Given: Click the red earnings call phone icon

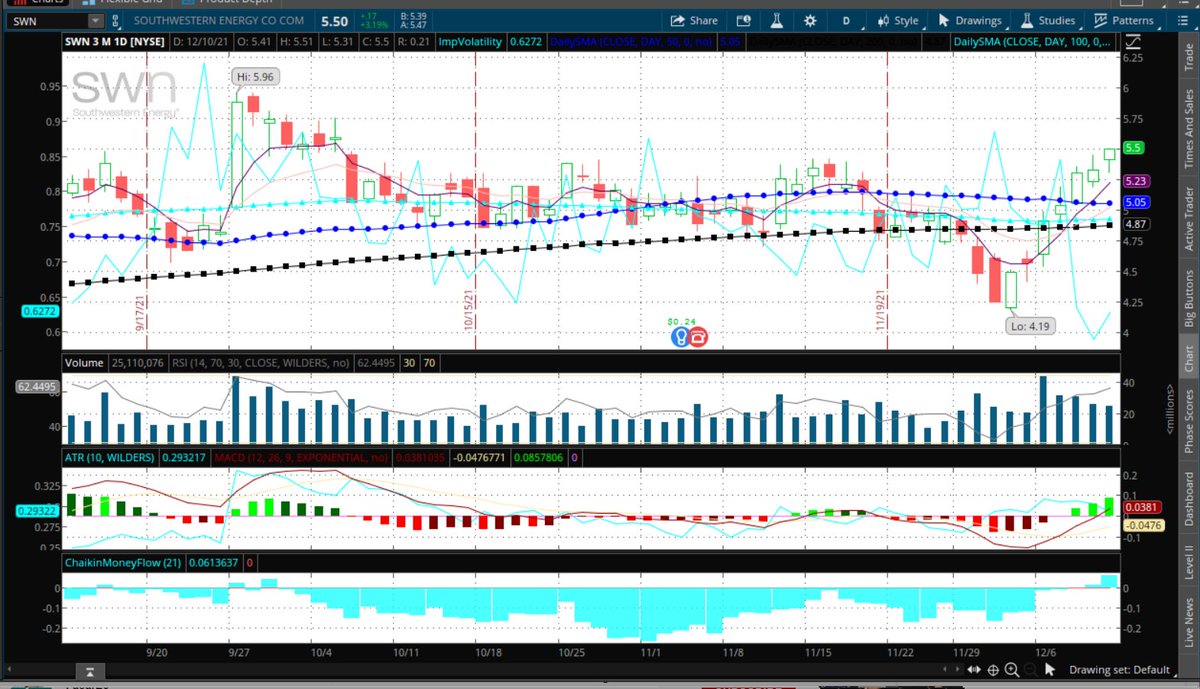Looking at the screenshot, I should click(x=698, y=337).
